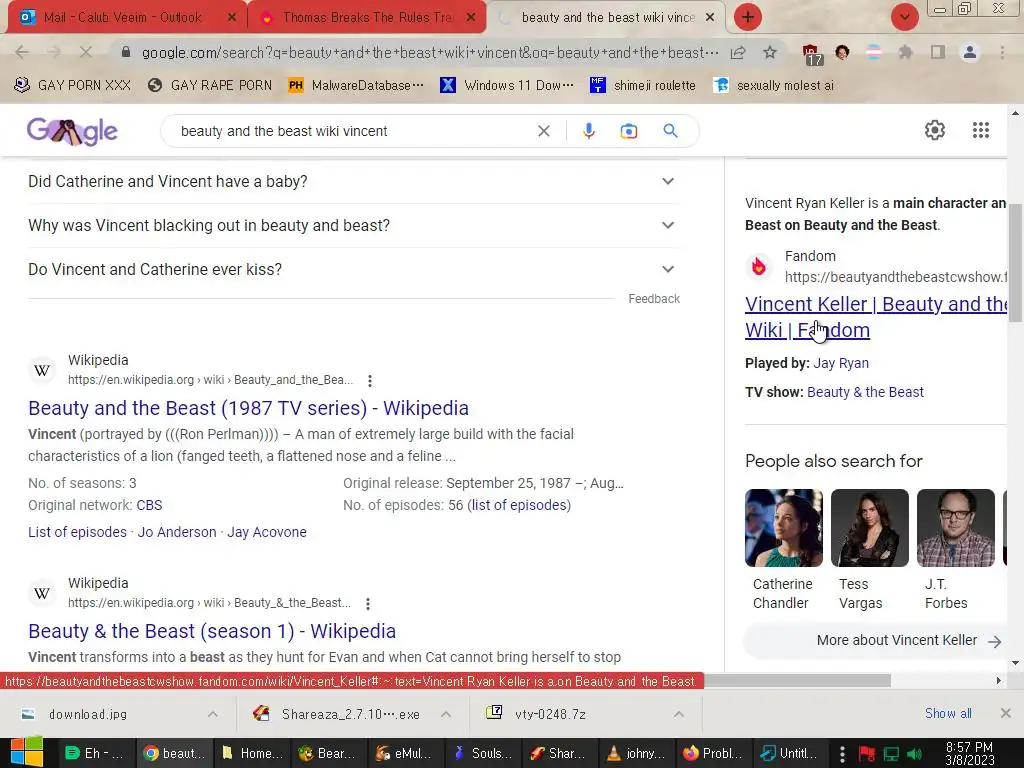Viewport: 1024px width, 768px height.
Task: Show overflow taskbar items
Action: [842, 754]
